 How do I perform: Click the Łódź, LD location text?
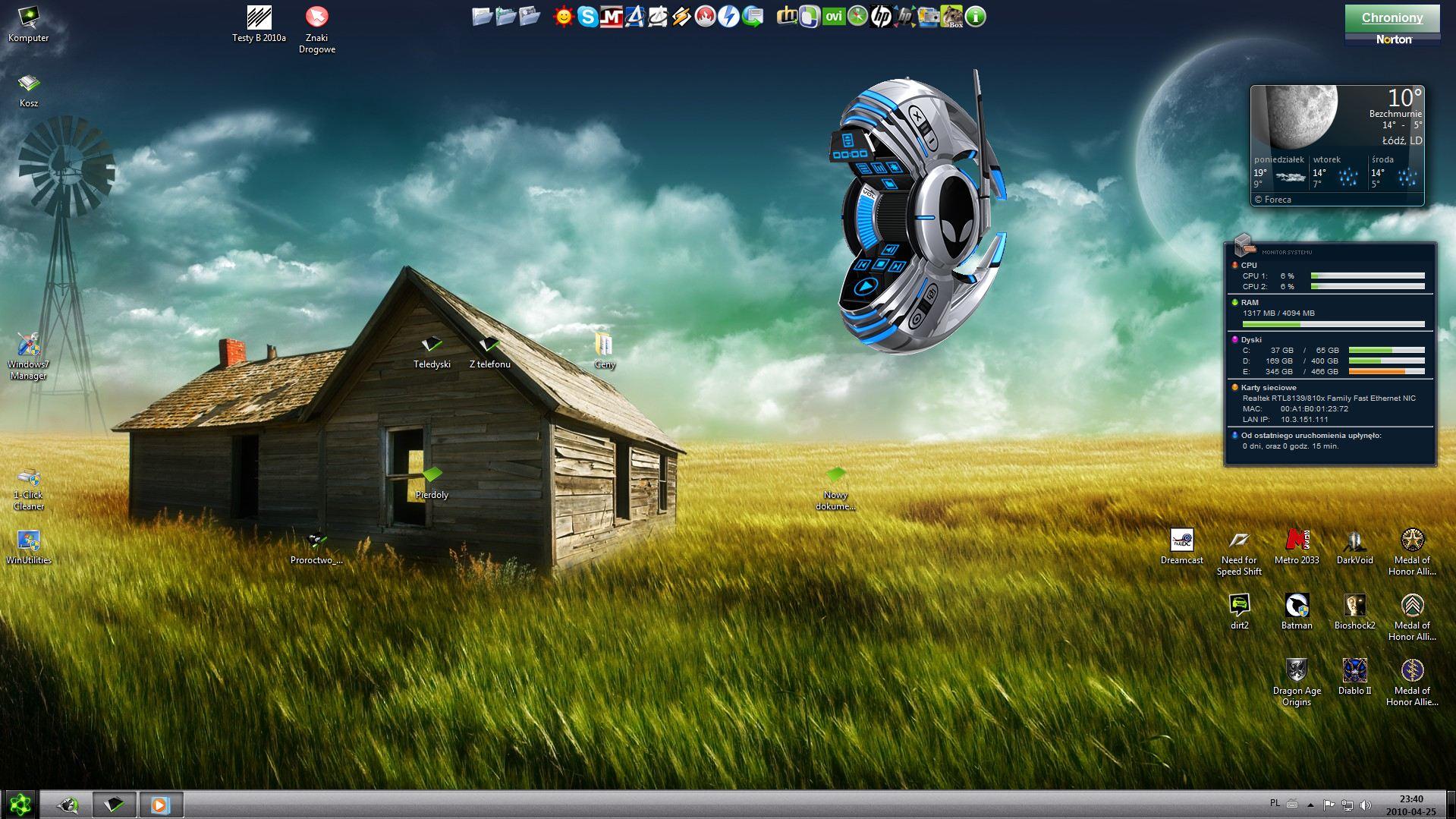click(1402, 141)
